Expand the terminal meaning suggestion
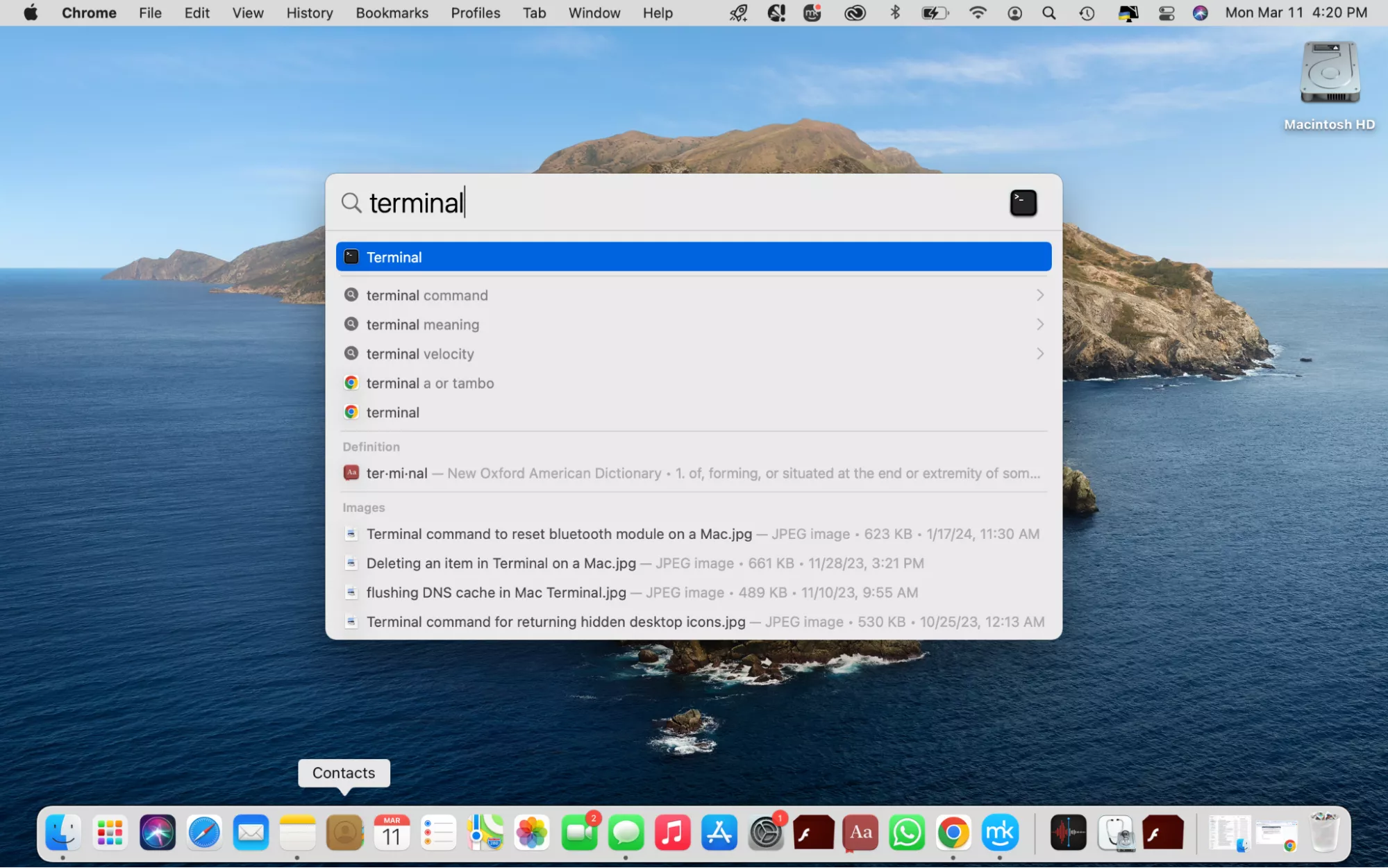The height and width of the screenshot is (868, 1388). [1039, 324]
